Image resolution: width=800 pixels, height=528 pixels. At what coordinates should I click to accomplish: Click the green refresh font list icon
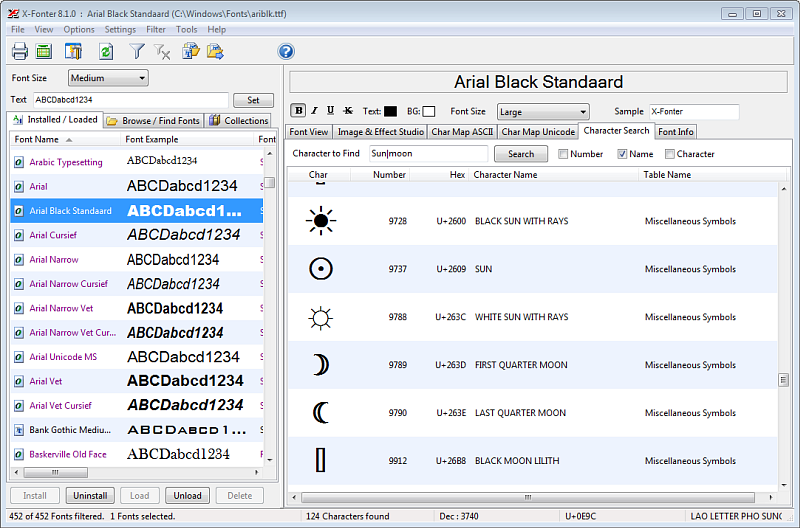tap(106, 51)
